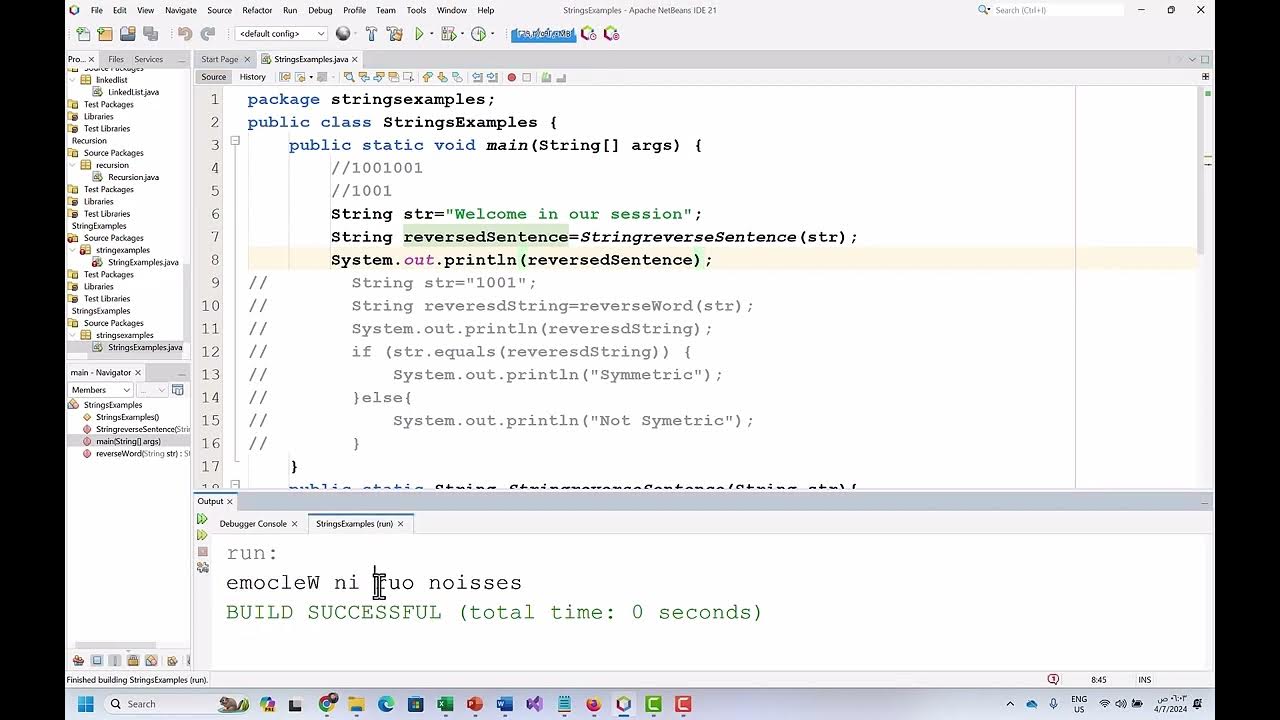This screenshot has height=720, width=1280.
Task: Click the green Re-run icon in Output
Action: 202,519
